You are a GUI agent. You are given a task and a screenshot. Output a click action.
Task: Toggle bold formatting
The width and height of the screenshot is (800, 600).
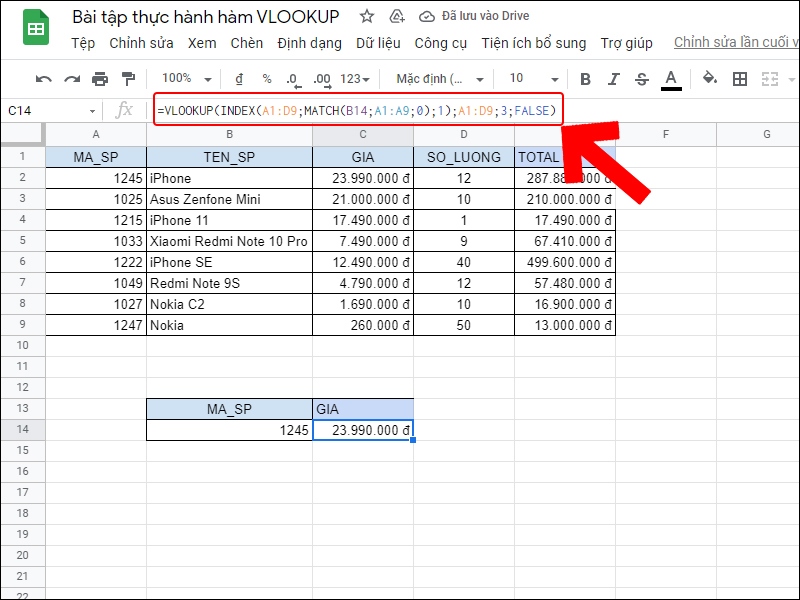pyautogui.click(x=584, y=77)
